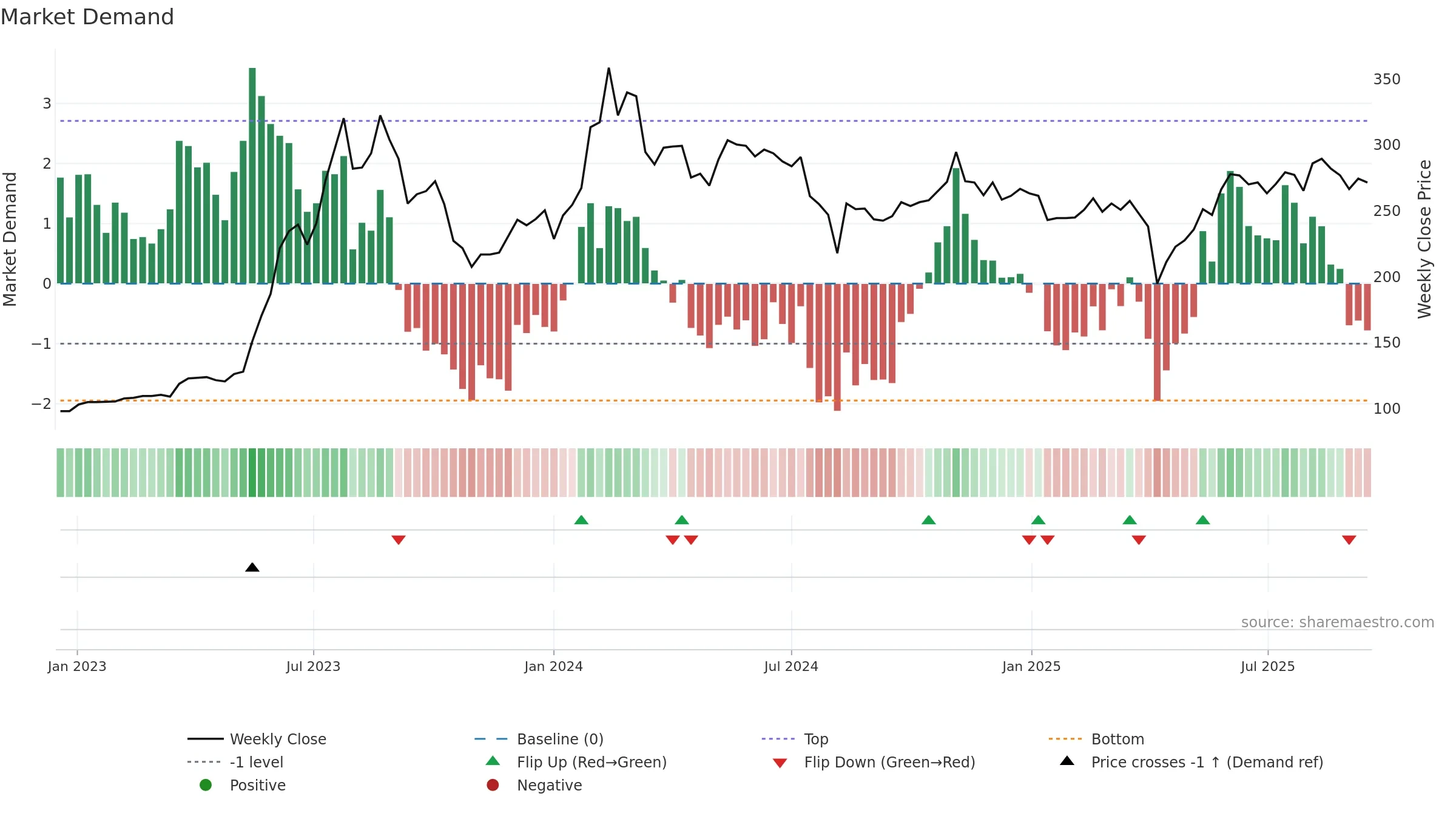This screenshot has width=1456, height=819.
Task: Click the red Negative legend dot
Action: coord(493,785)
